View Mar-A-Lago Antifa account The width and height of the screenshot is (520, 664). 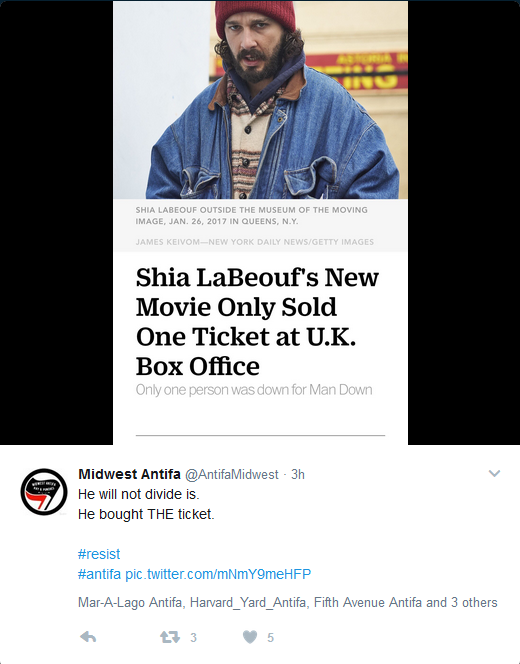(130, 602)
